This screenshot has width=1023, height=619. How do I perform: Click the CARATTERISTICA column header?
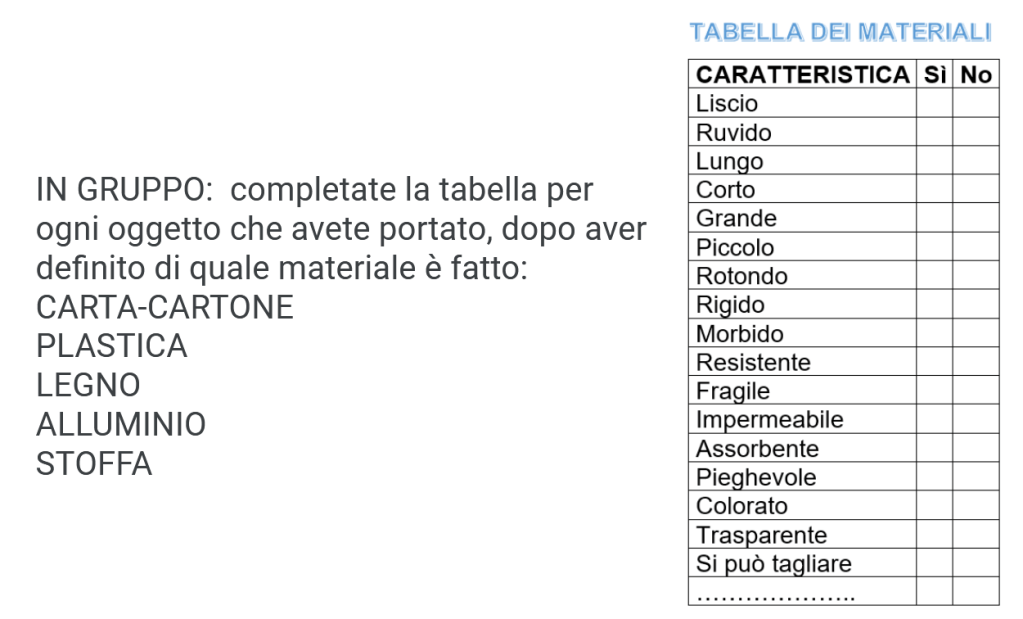[802, 75]
